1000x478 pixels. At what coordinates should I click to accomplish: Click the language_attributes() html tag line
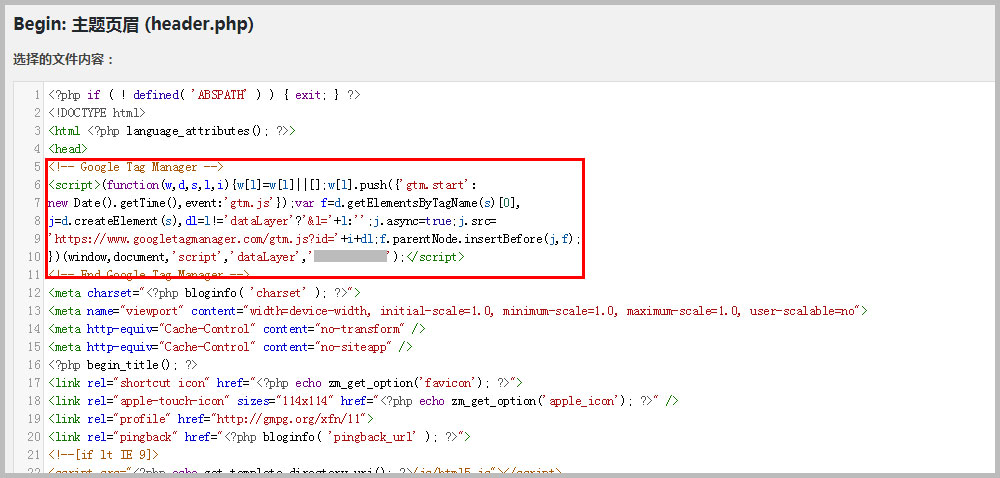[x=171, y=131]
